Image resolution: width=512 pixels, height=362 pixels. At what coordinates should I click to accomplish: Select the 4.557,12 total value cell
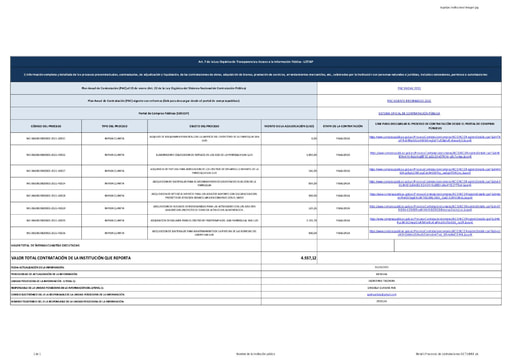[x=289, y=258]
